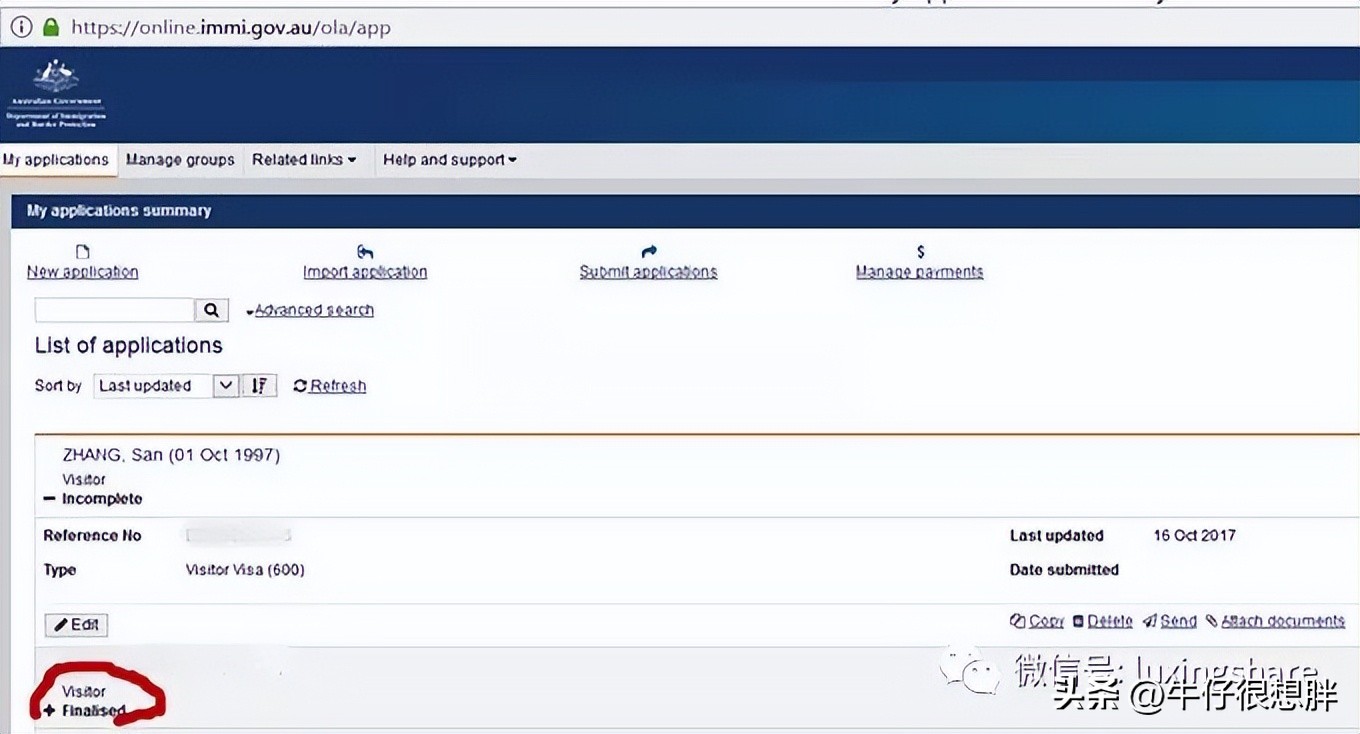1360x734 pixels.
Task: Click the Submit applications arrow icon
Action: (648, 252)
